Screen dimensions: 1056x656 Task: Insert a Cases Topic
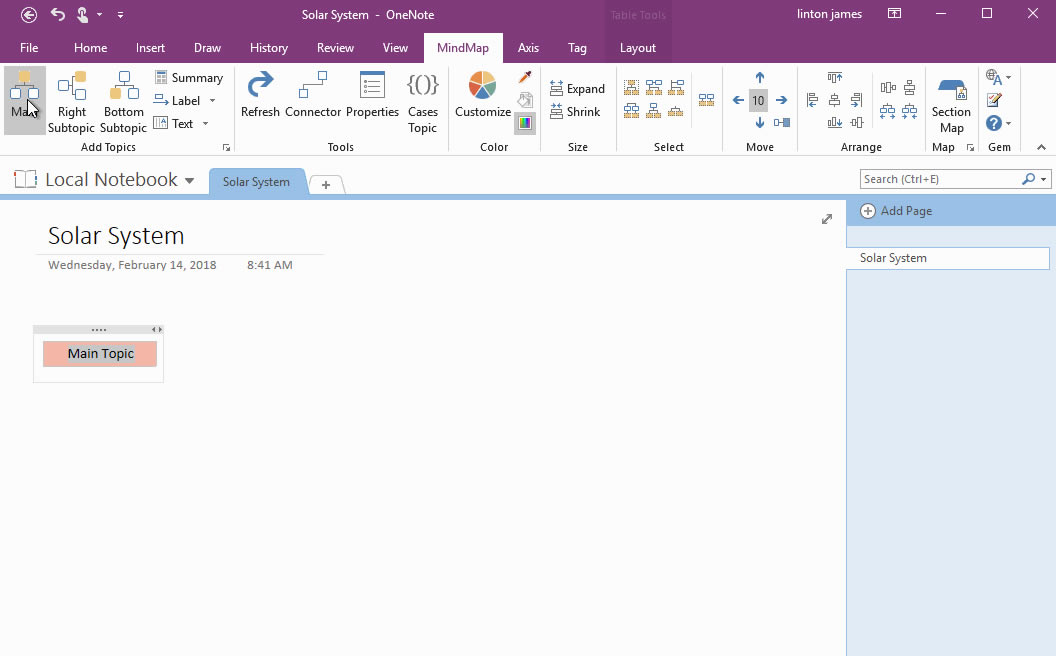[x=422, y=97]
